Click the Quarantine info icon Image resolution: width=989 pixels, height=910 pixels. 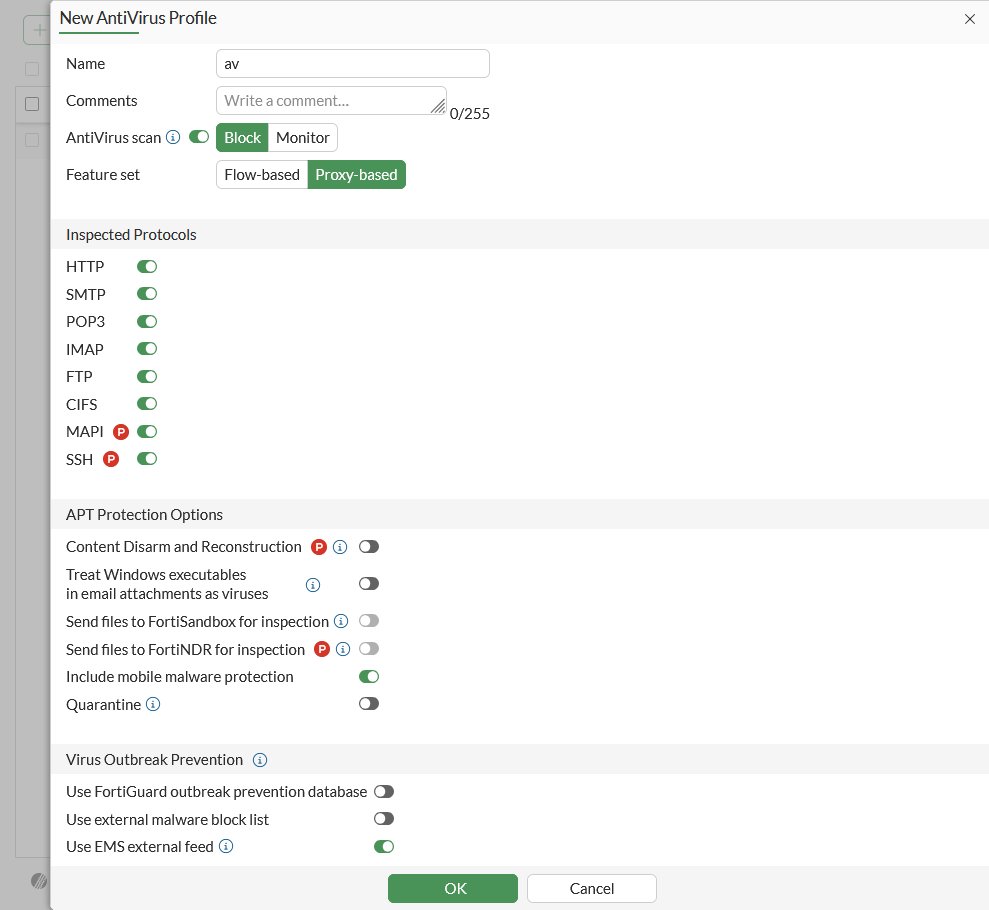tap(153, 704)
